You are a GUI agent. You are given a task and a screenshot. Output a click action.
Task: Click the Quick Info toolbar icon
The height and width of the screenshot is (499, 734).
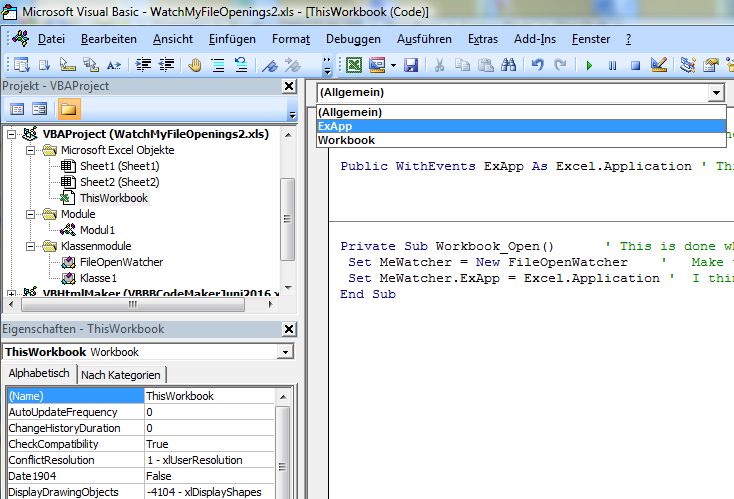(x=68, y=65)
